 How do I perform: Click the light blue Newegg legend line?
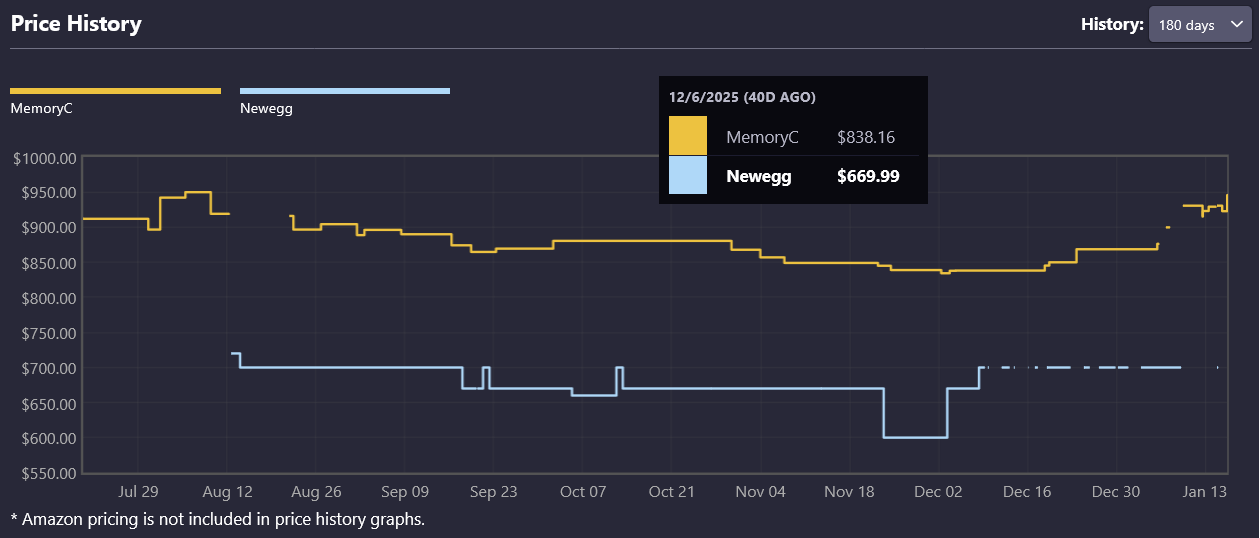click(345, 91)
